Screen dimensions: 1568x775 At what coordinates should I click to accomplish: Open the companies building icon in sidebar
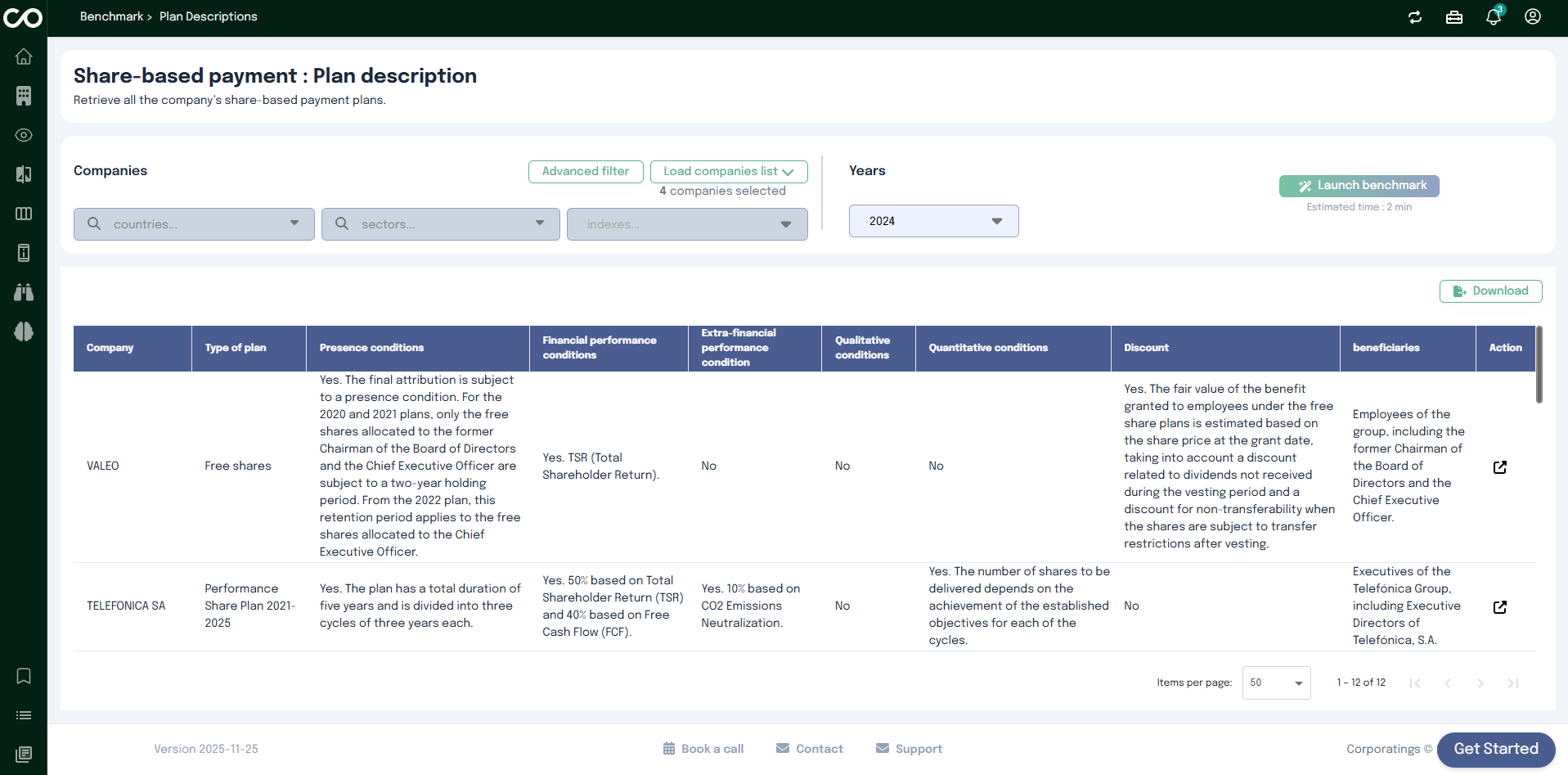(24, 96)
